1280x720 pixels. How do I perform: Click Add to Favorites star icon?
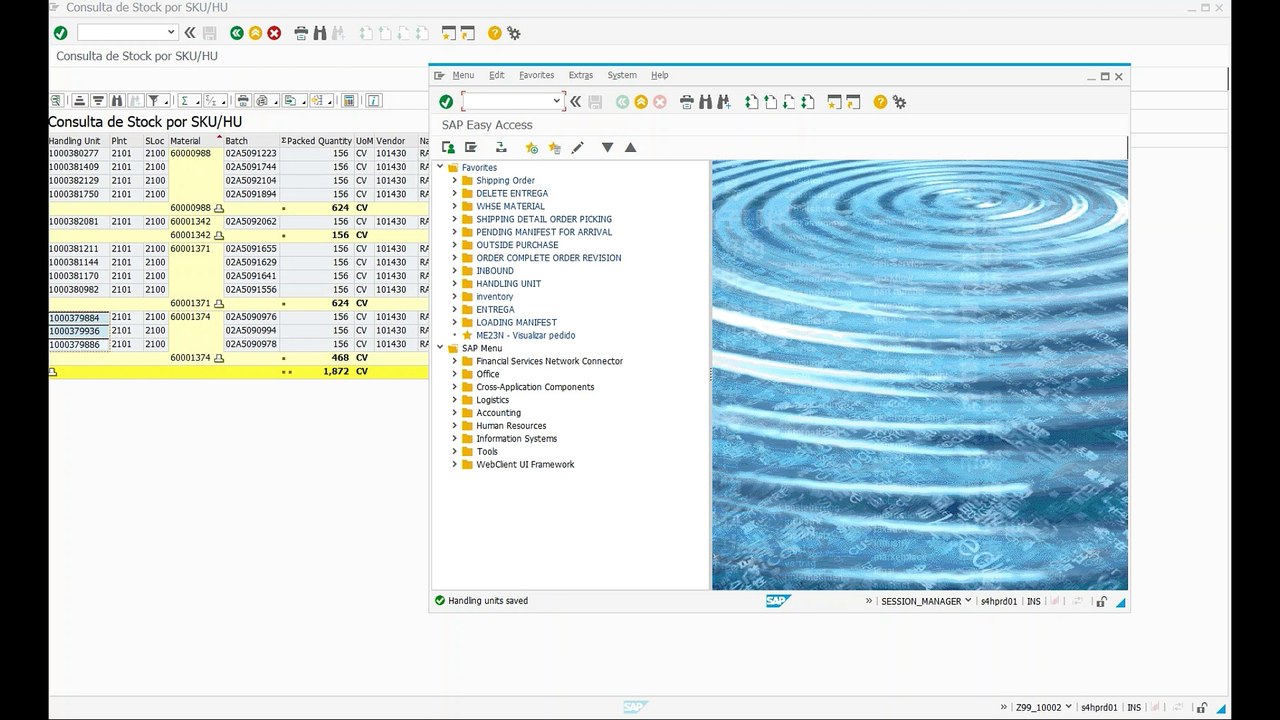pos(531,147)
